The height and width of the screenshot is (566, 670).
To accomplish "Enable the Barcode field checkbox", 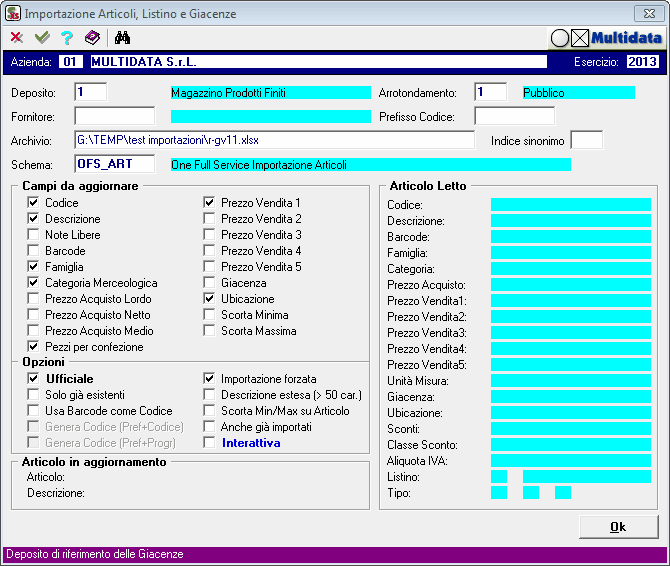I will point(33,251).
